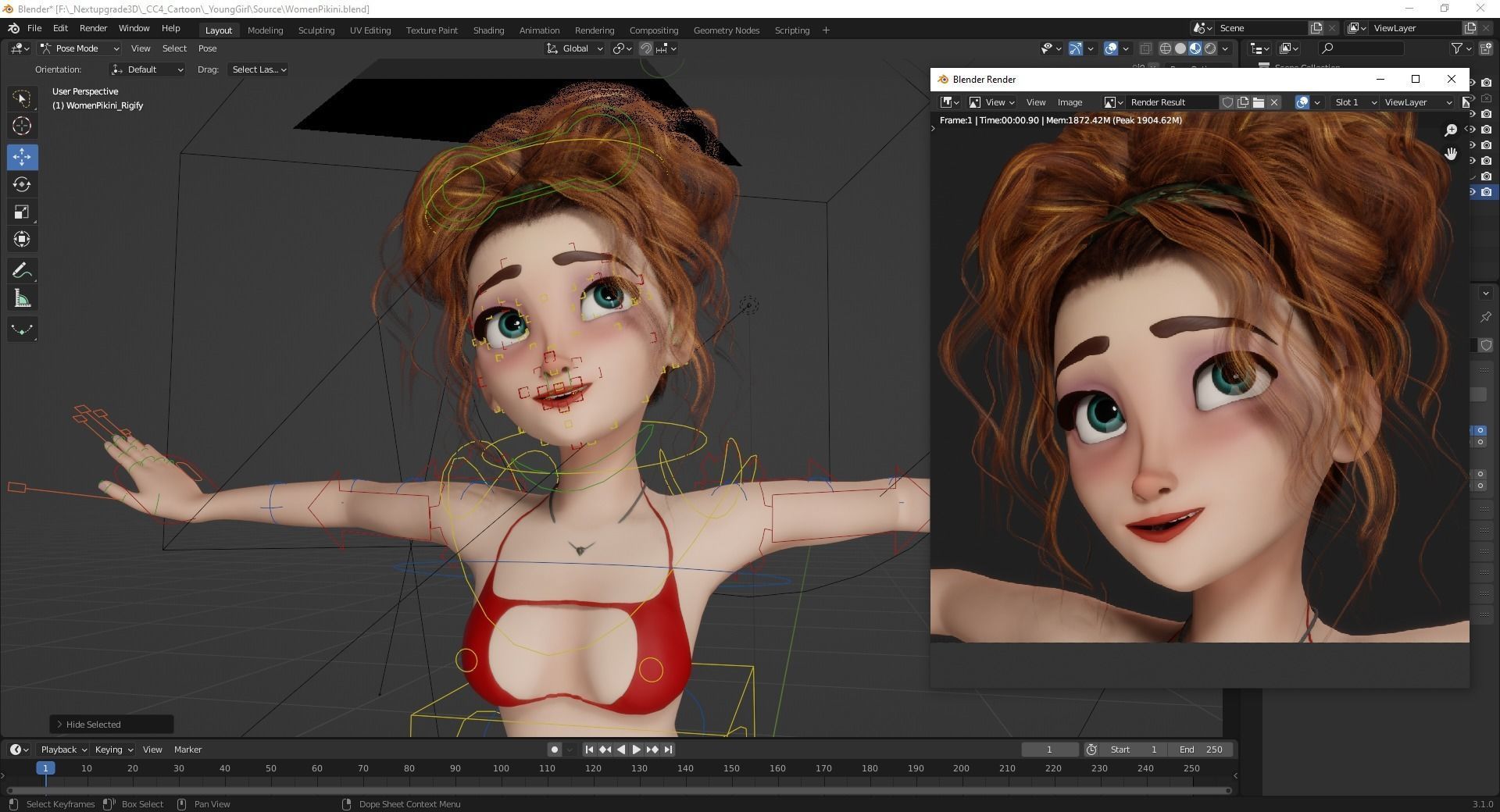Open the Default orientation dropdown
The image size is (1500, 812).
coord(148,69)
